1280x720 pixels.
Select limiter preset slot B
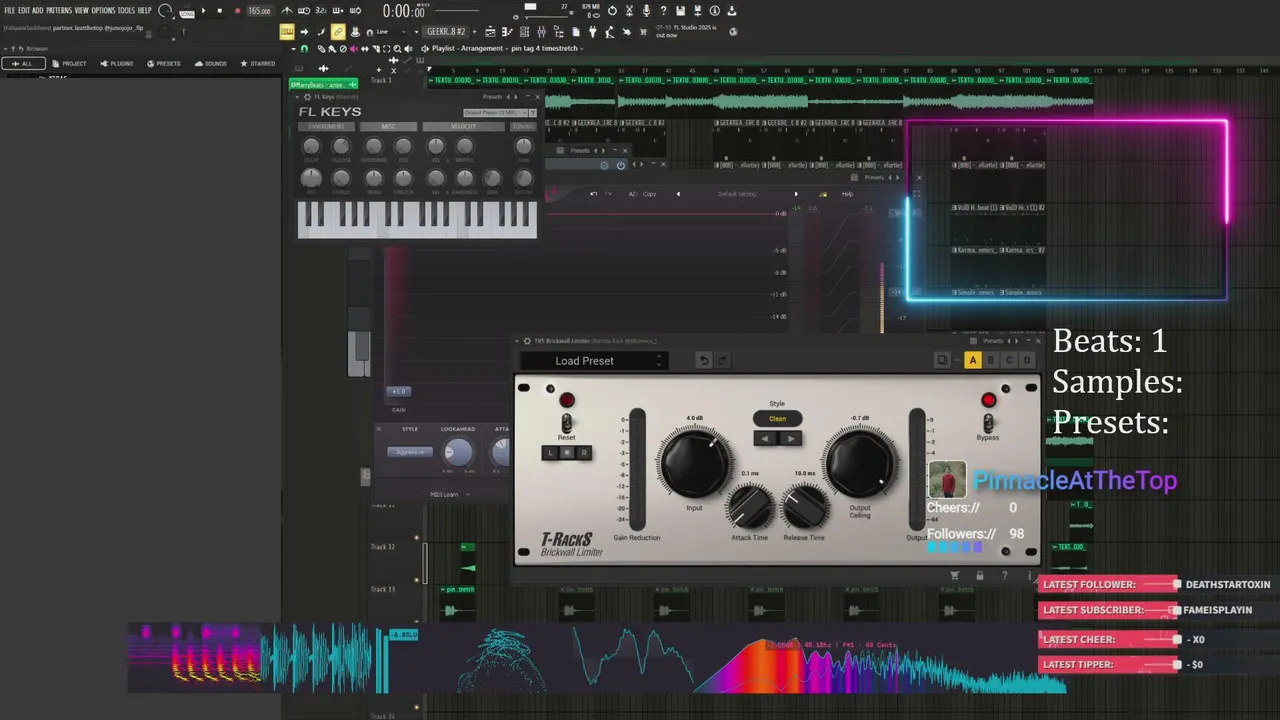tap(991, 360)
